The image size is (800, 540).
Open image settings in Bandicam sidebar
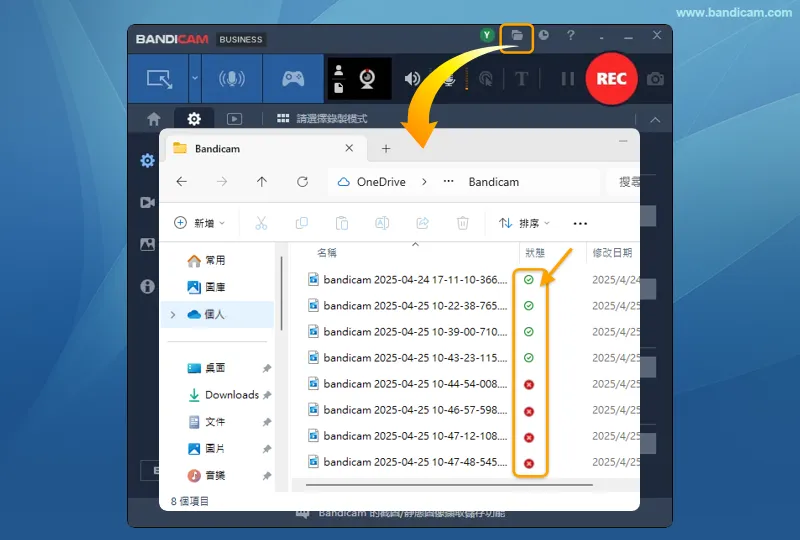click(x=147, y=244)
